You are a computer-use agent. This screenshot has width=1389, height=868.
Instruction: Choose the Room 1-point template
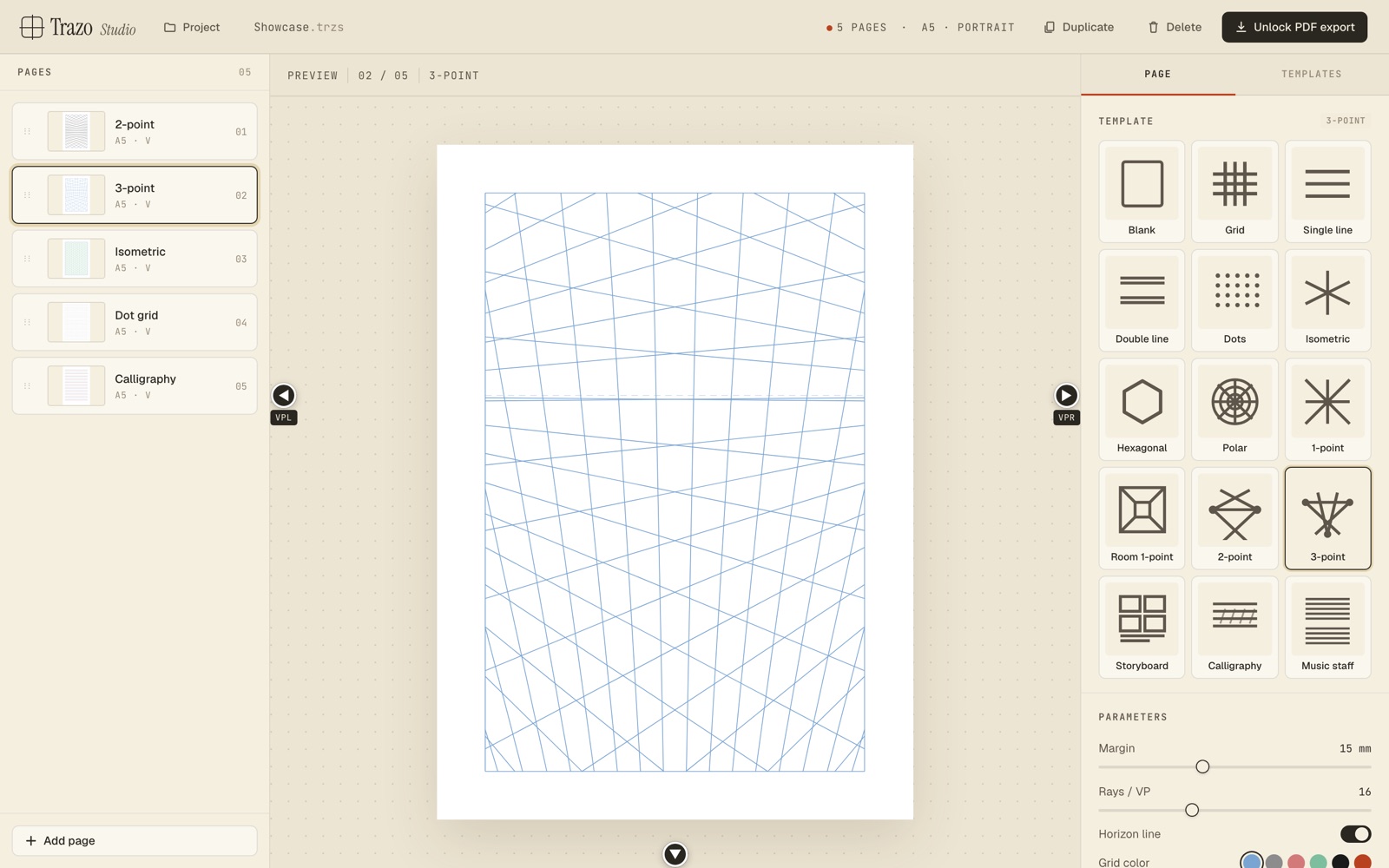[x=1142, y=518]
